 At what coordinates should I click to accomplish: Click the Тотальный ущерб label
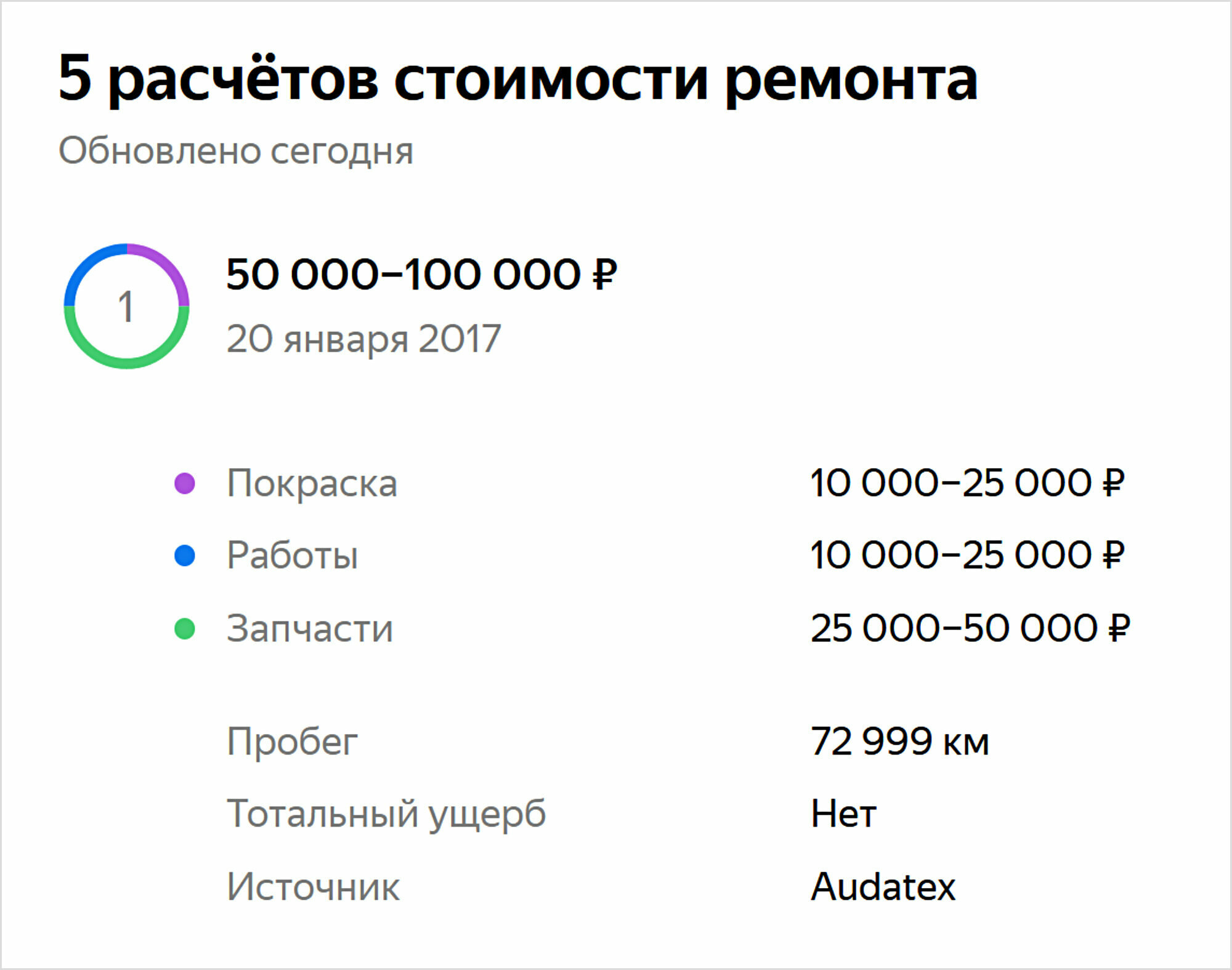pyautogui.click(x=386, y=814)
